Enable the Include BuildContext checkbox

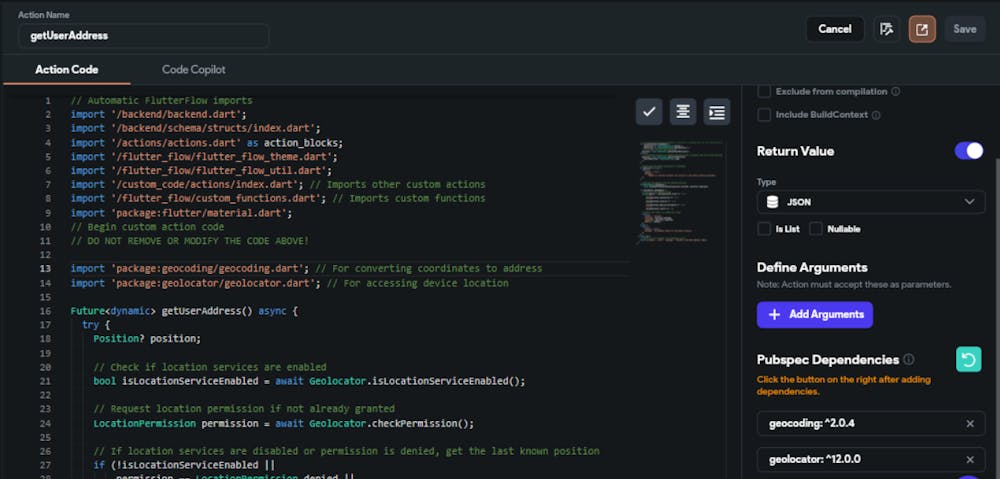click(764, 115)
